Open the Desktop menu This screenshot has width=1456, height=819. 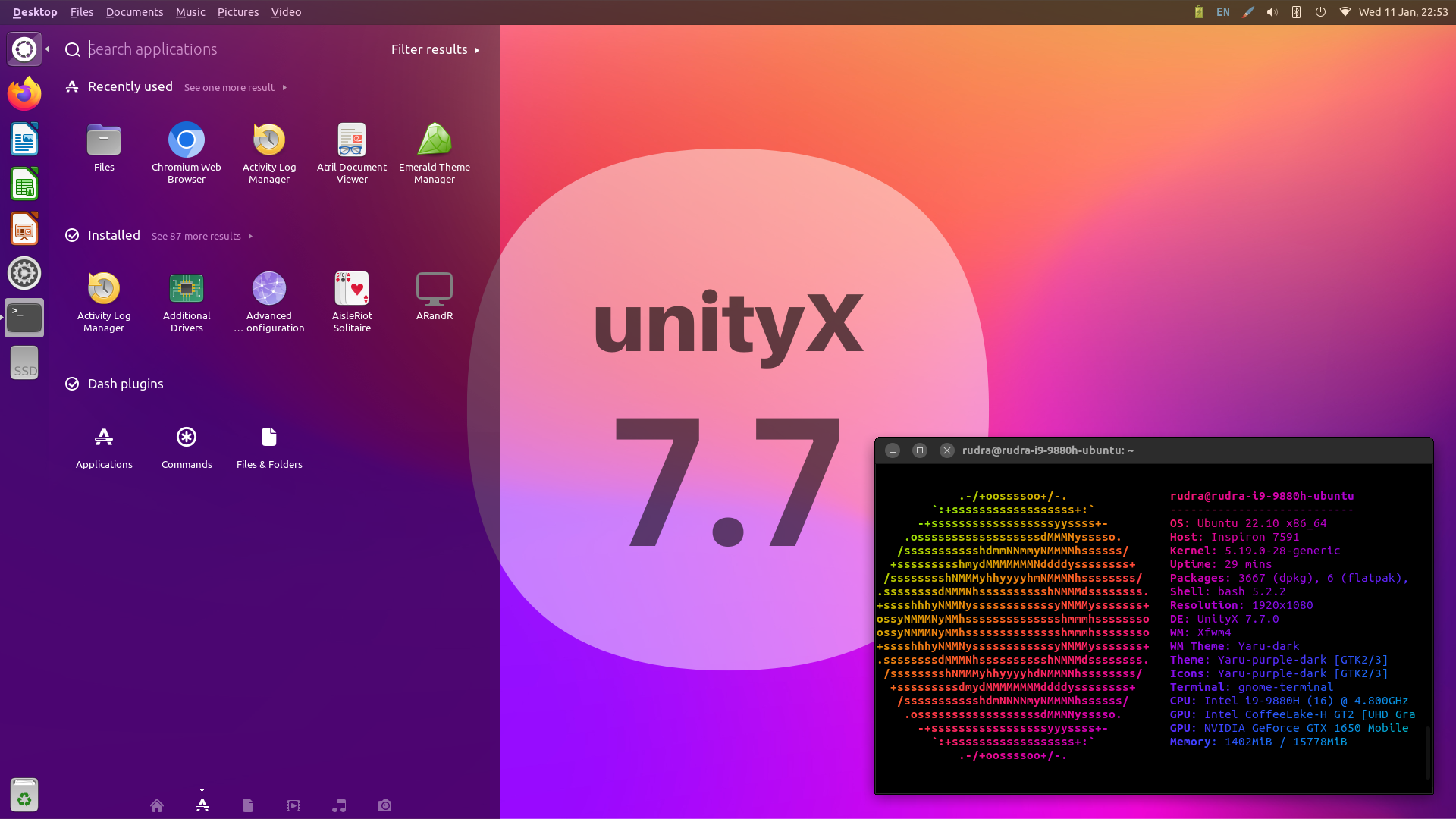pos(34,12)
